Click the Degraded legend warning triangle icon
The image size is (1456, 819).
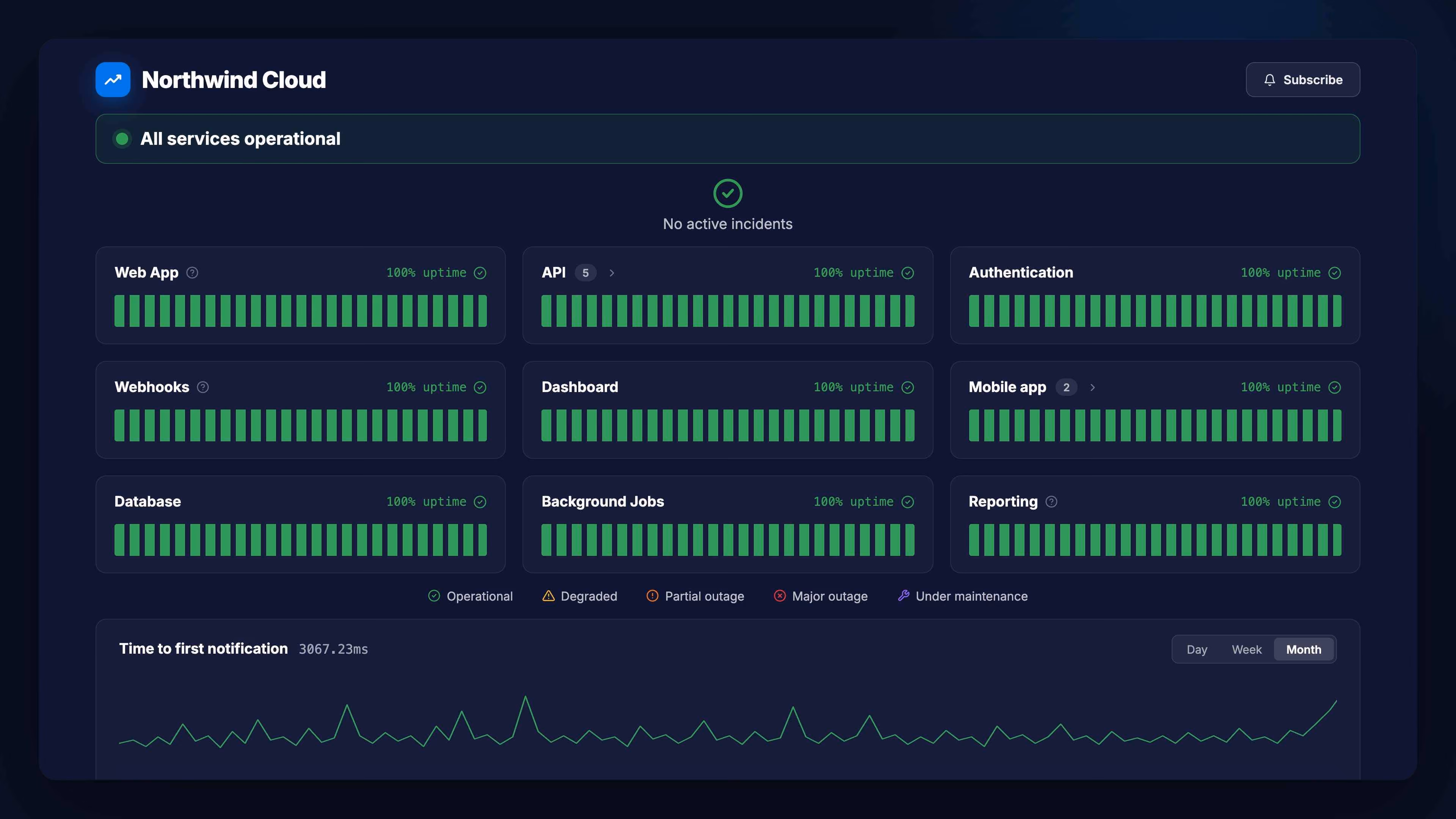coord(548,596)
